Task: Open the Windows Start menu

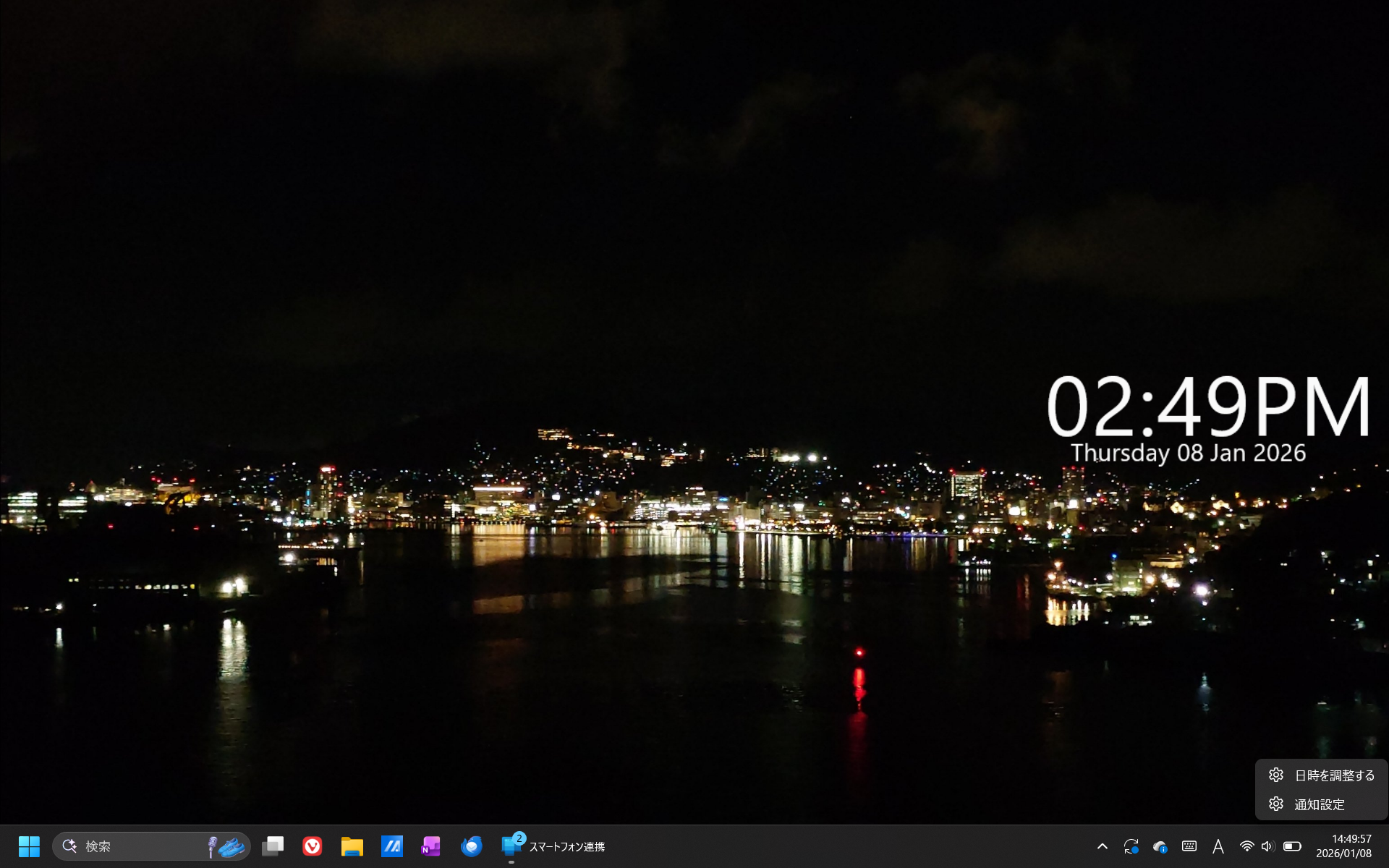Action: pyautogui.click(x=29, y=846)
